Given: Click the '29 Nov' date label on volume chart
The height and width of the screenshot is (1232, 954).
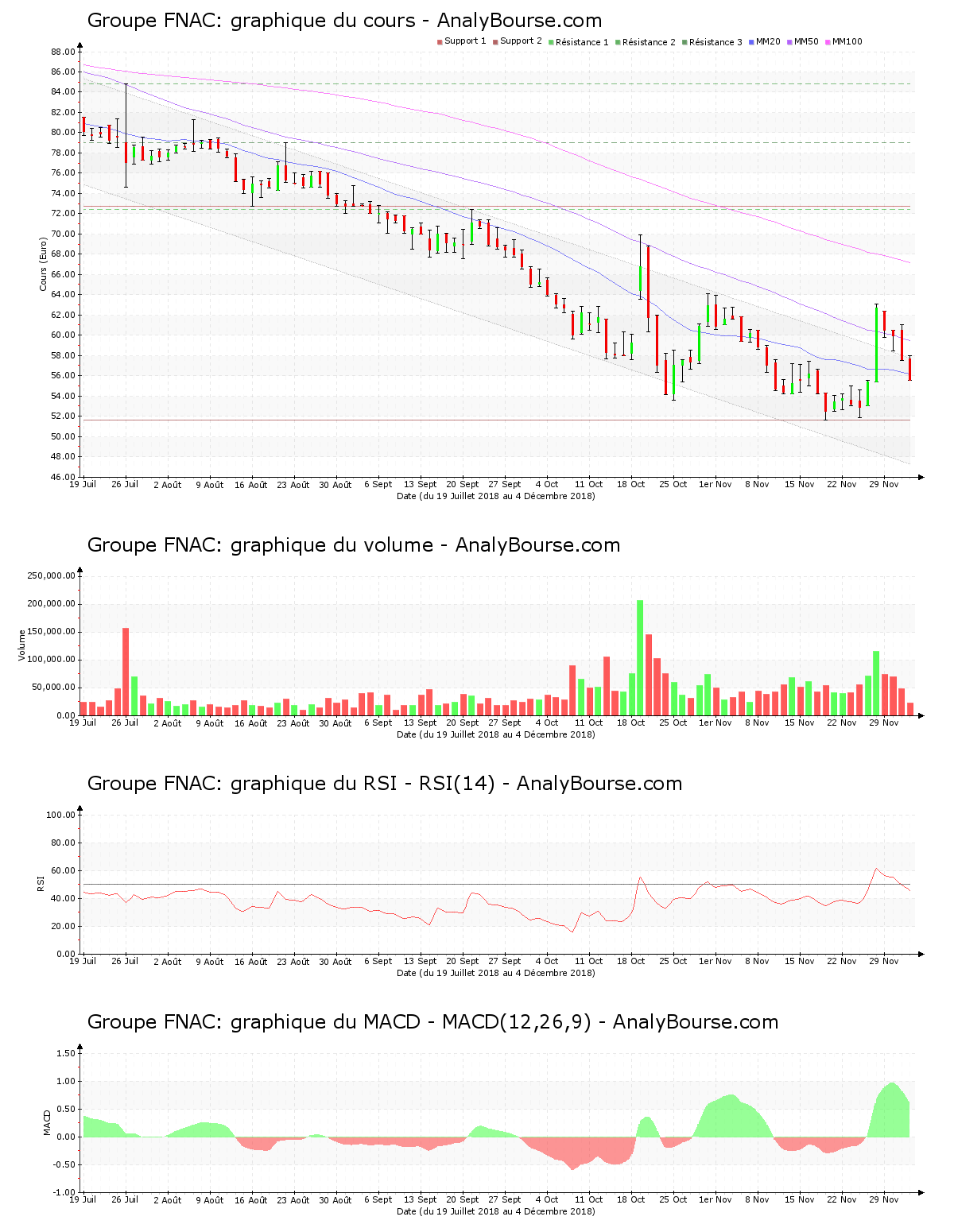Looking at the screenshot, I should 884,723.
